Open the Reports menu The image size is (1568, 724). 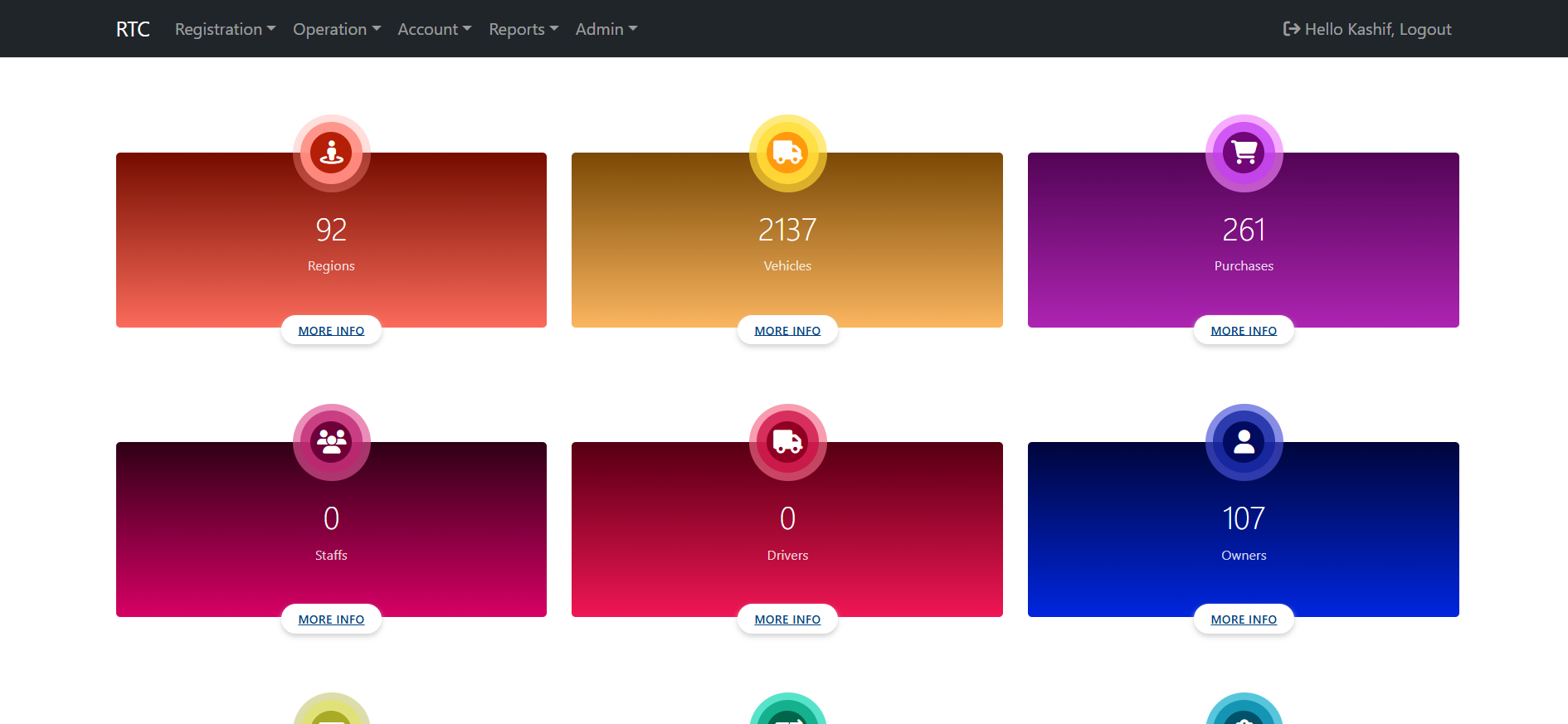tap(523, 29)
